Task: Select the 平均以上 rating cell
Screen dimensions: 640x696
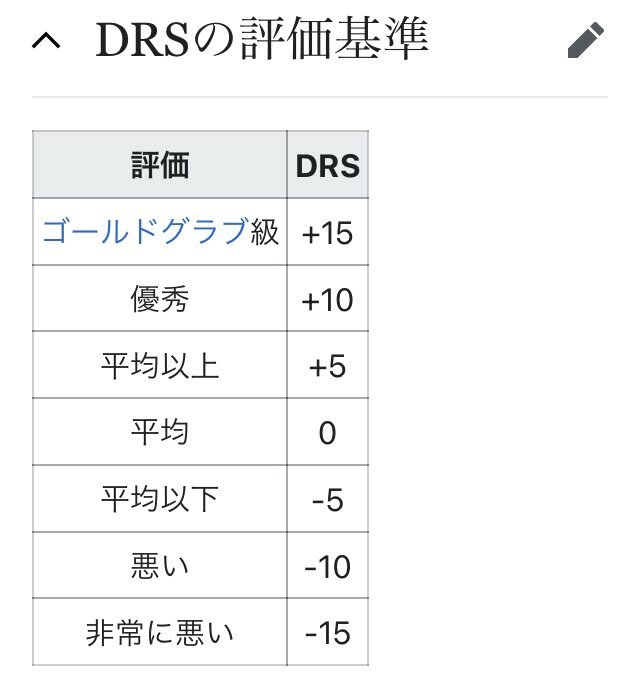Action: (x=160, y=365)
